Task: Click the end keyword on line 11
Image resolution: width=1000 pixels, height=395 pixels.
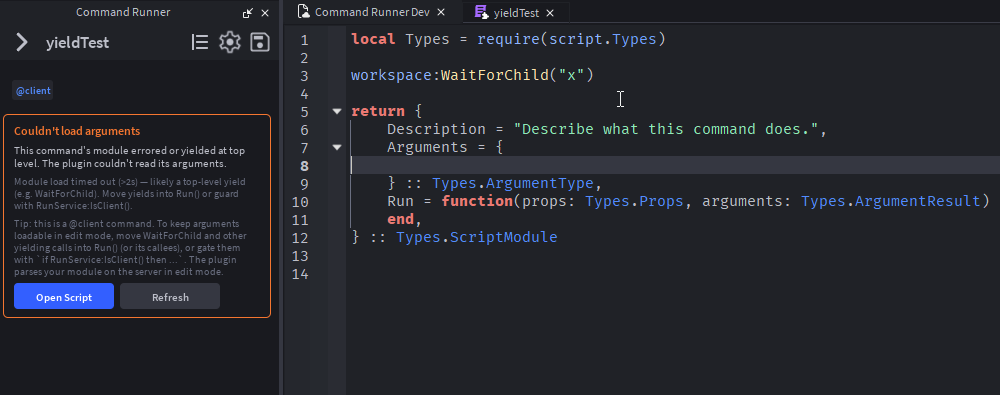Action: pos(401,220)
